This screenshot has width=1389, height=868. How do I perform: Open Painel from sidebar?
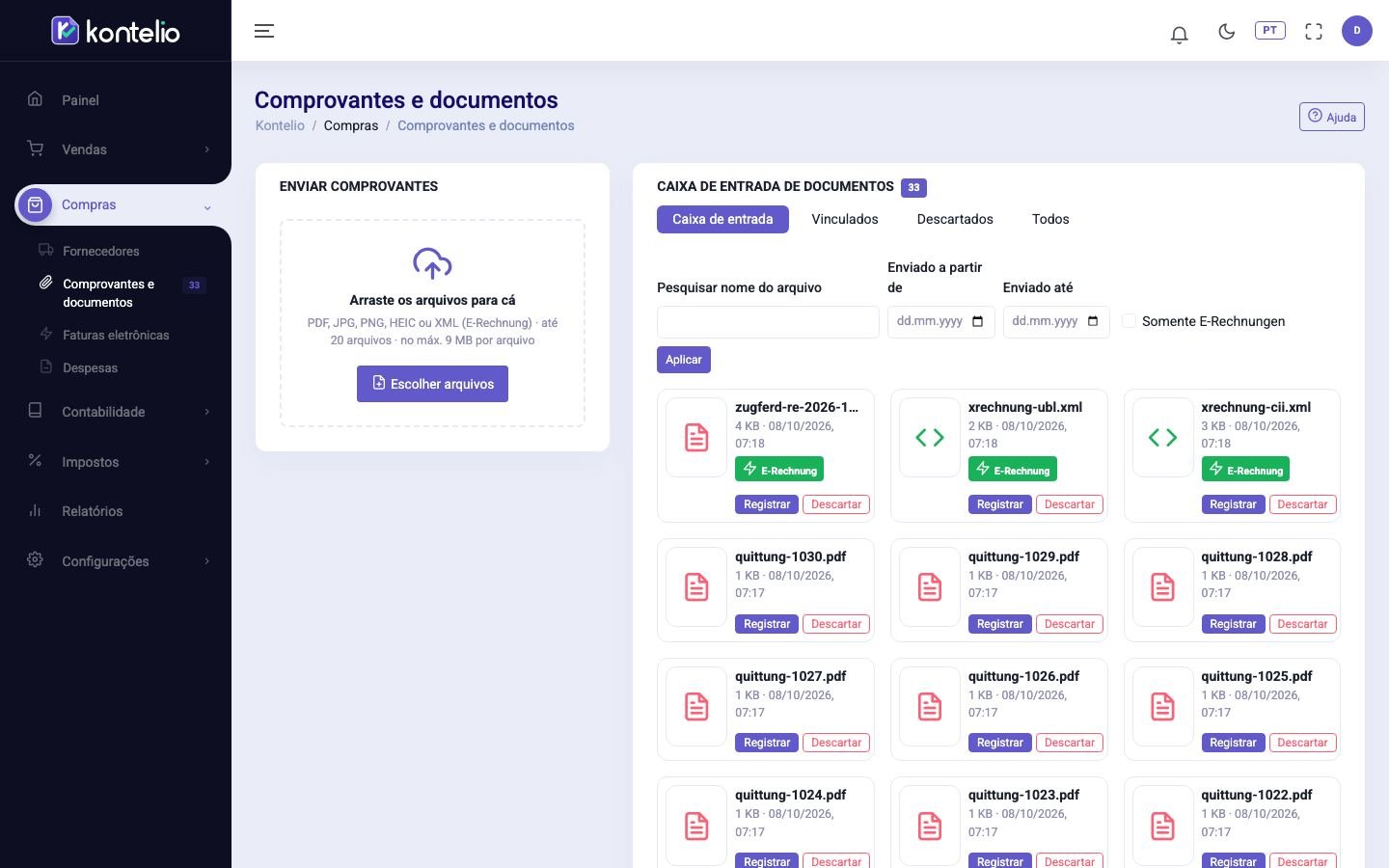pos(80,100)
